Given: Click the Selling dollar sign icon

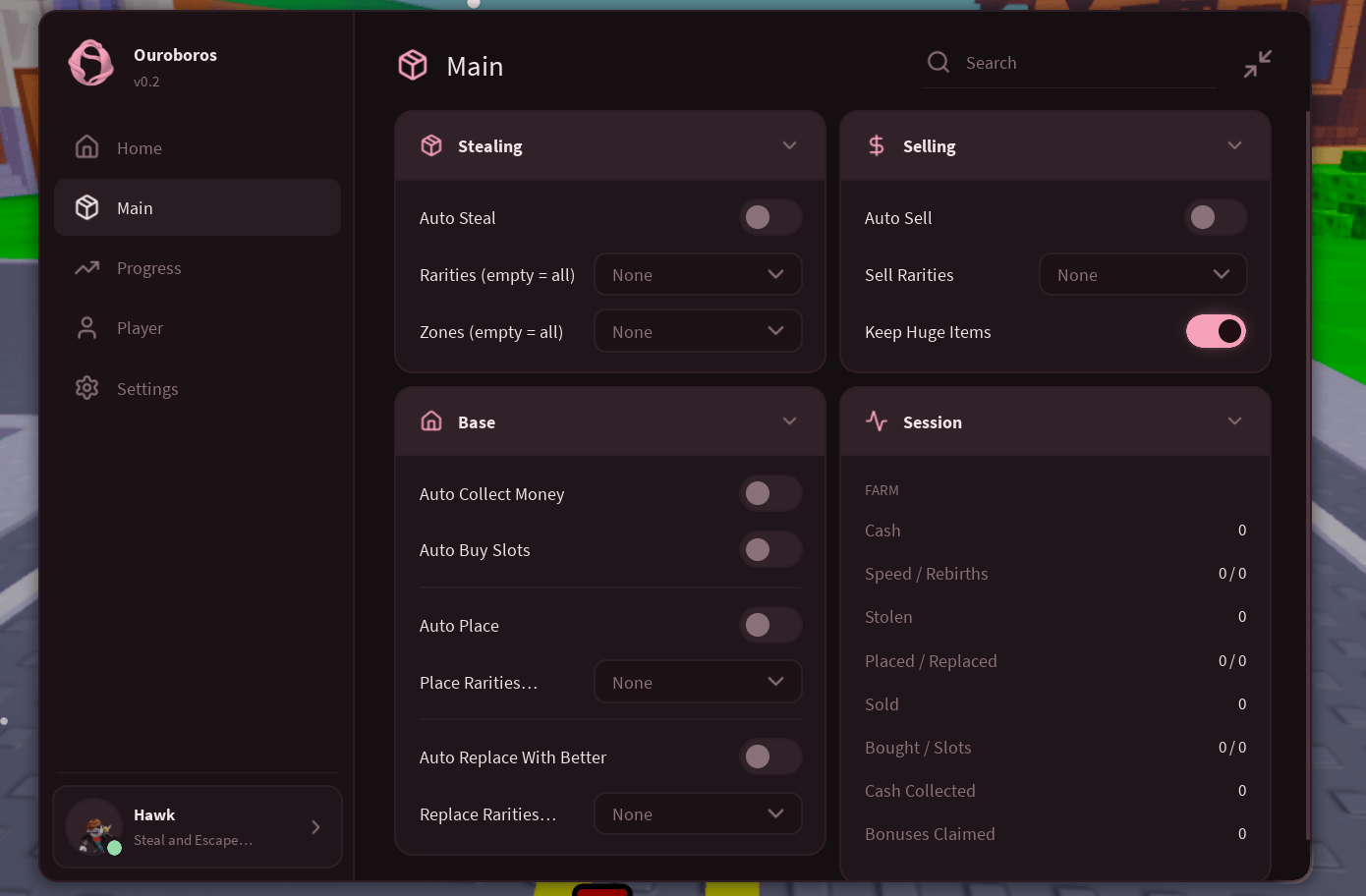Looking at the screenshot, I should [877, 145].
